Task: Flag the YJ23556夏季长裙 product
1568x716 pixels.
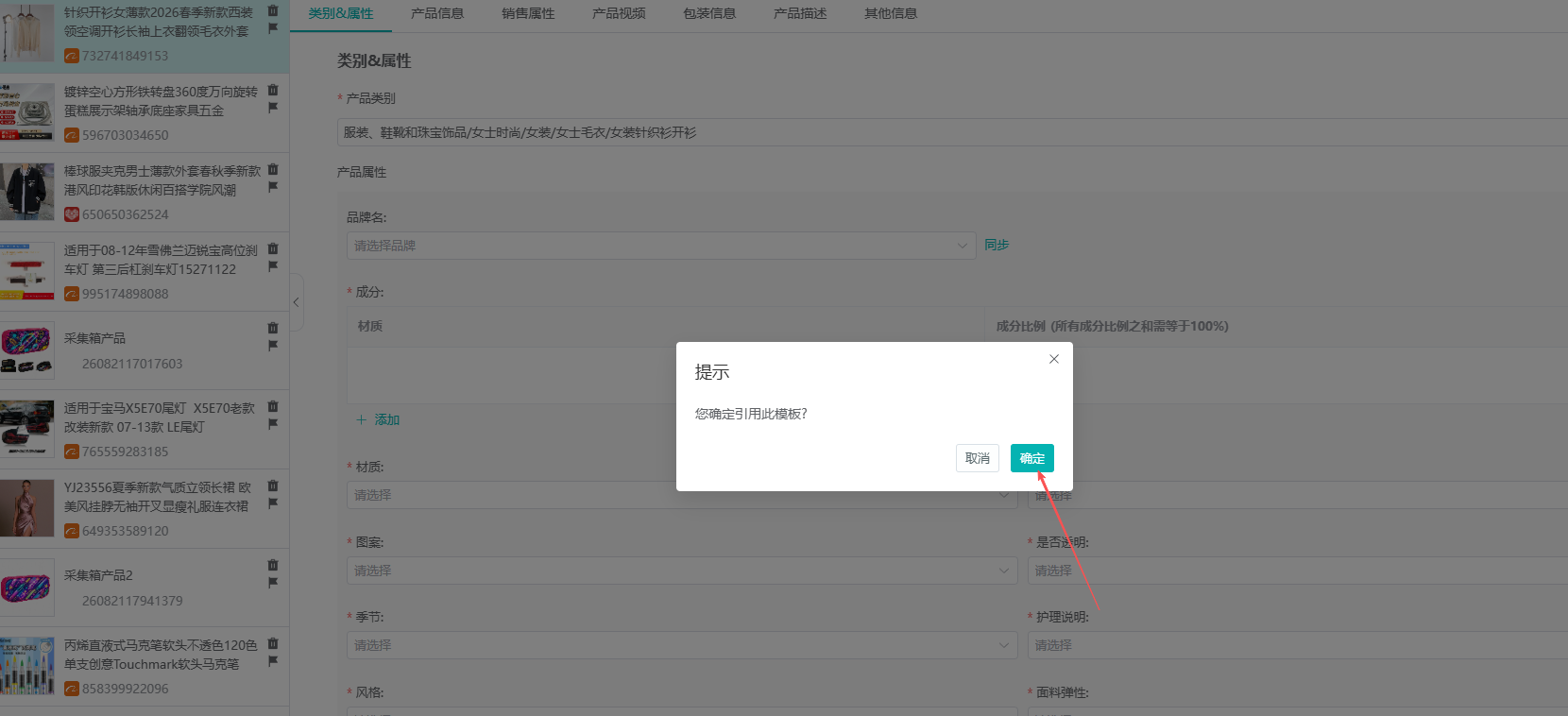Action: [x=273, y=503]
